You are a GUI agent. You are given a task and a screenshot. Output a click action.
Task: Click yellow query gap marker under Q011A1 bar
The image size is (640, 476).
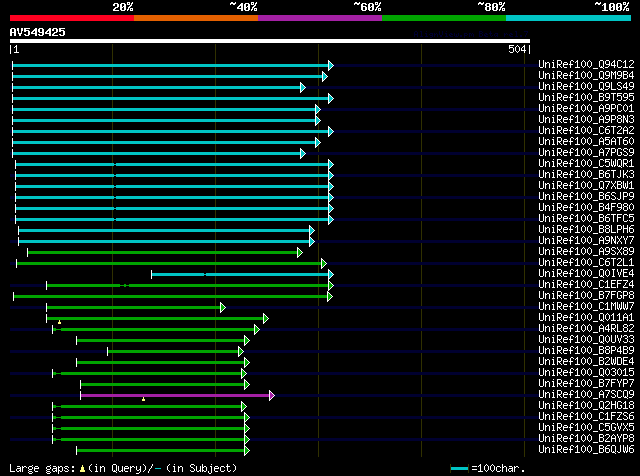pyautogui.click(x=60, y=323)
